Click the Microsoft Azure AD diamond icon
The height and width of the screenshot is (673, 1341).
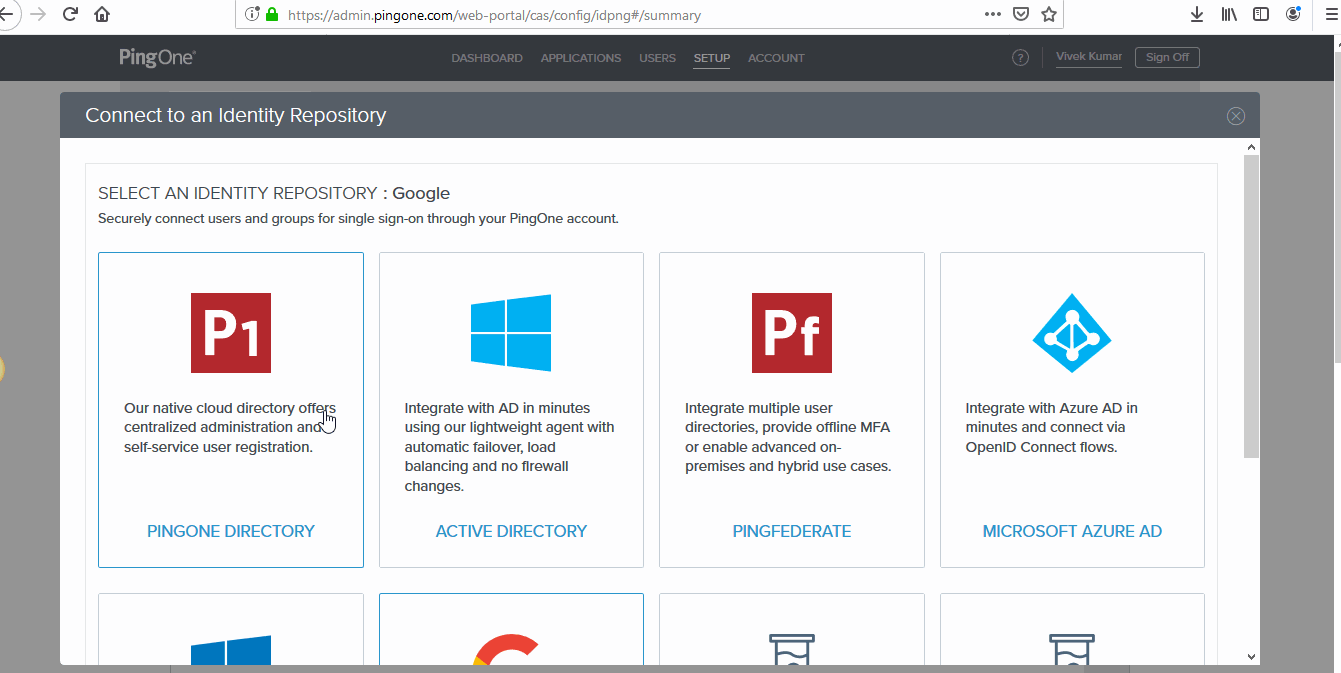tap(1072, 333)
